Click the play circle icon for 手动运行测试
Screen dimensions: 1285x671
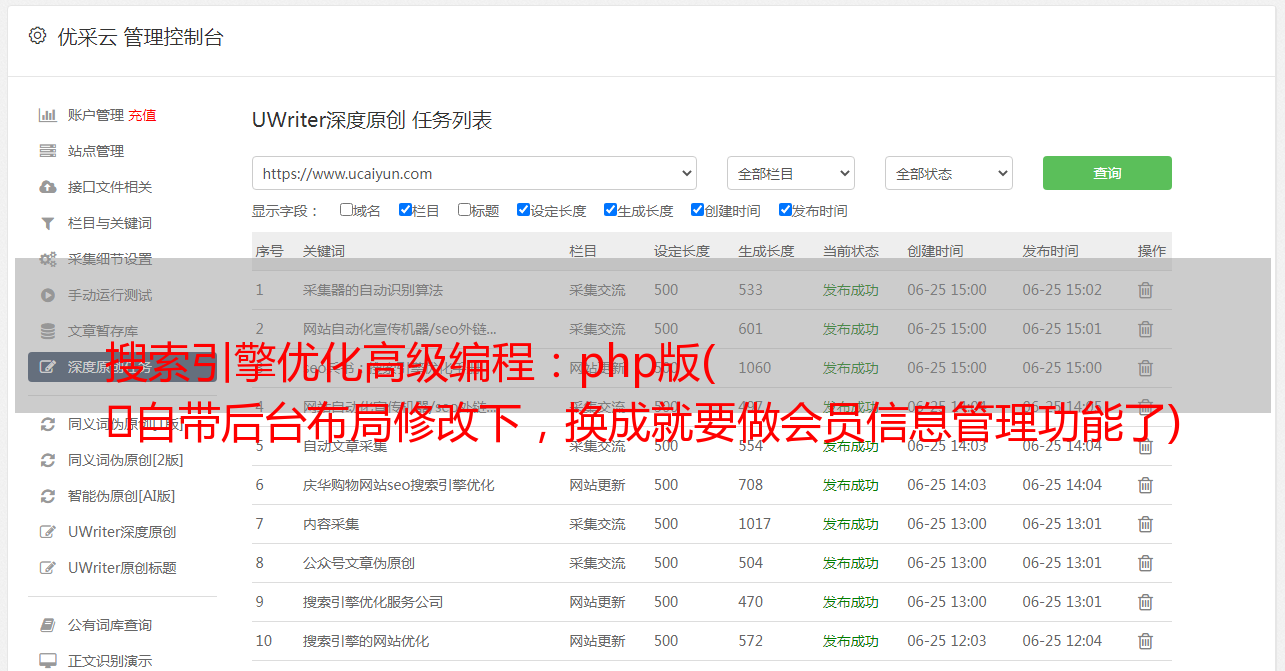tap(47, 295)
